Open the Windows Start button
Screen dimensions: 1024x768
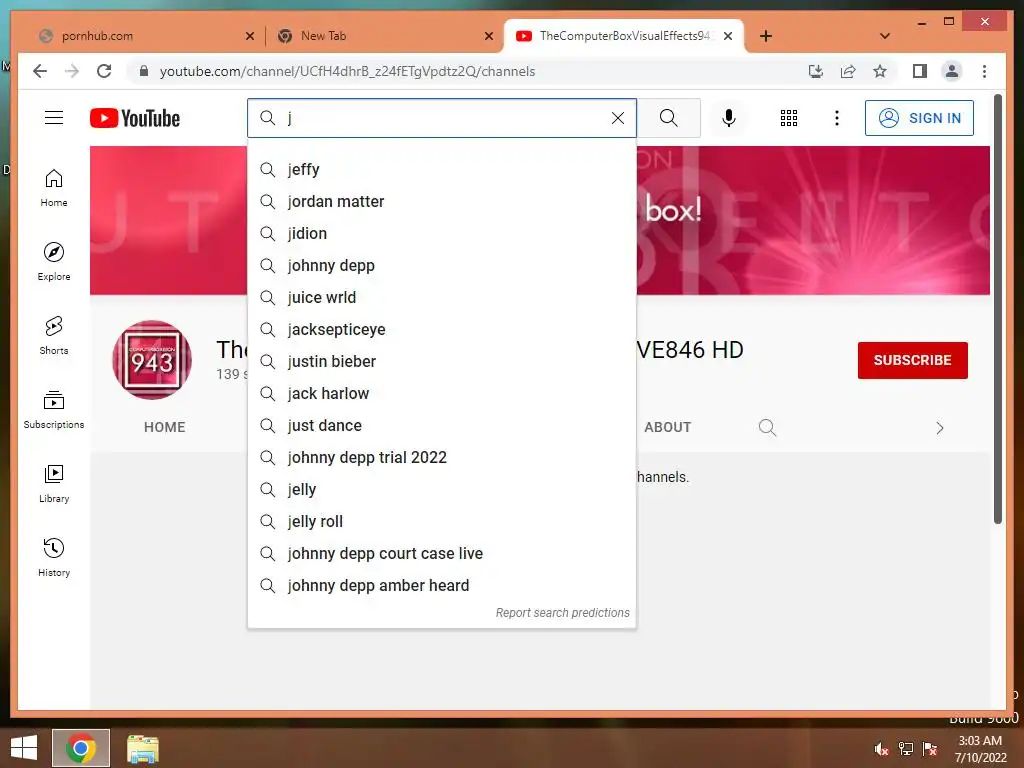[x=24, y=748]
